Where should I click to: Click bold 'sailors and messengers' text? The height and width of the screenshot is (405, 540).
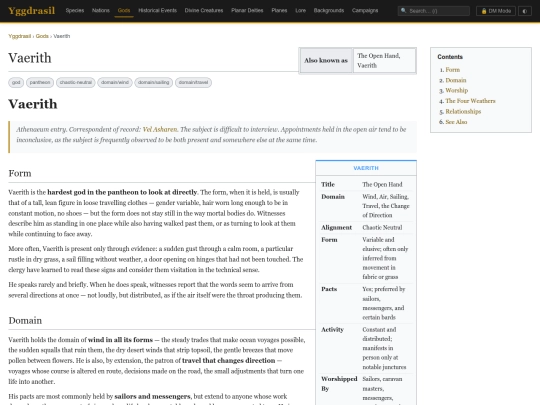click(152, 396)
